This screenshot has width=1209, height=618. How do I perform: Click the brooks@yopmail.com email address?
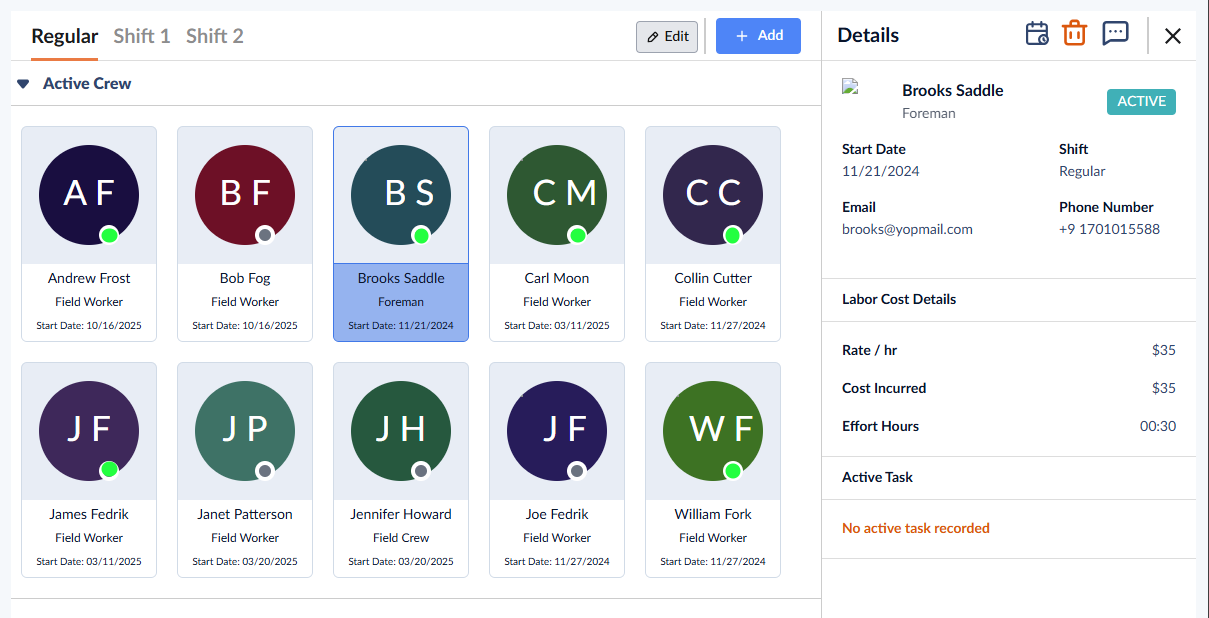pyautogui.click(x=907, y=229)
